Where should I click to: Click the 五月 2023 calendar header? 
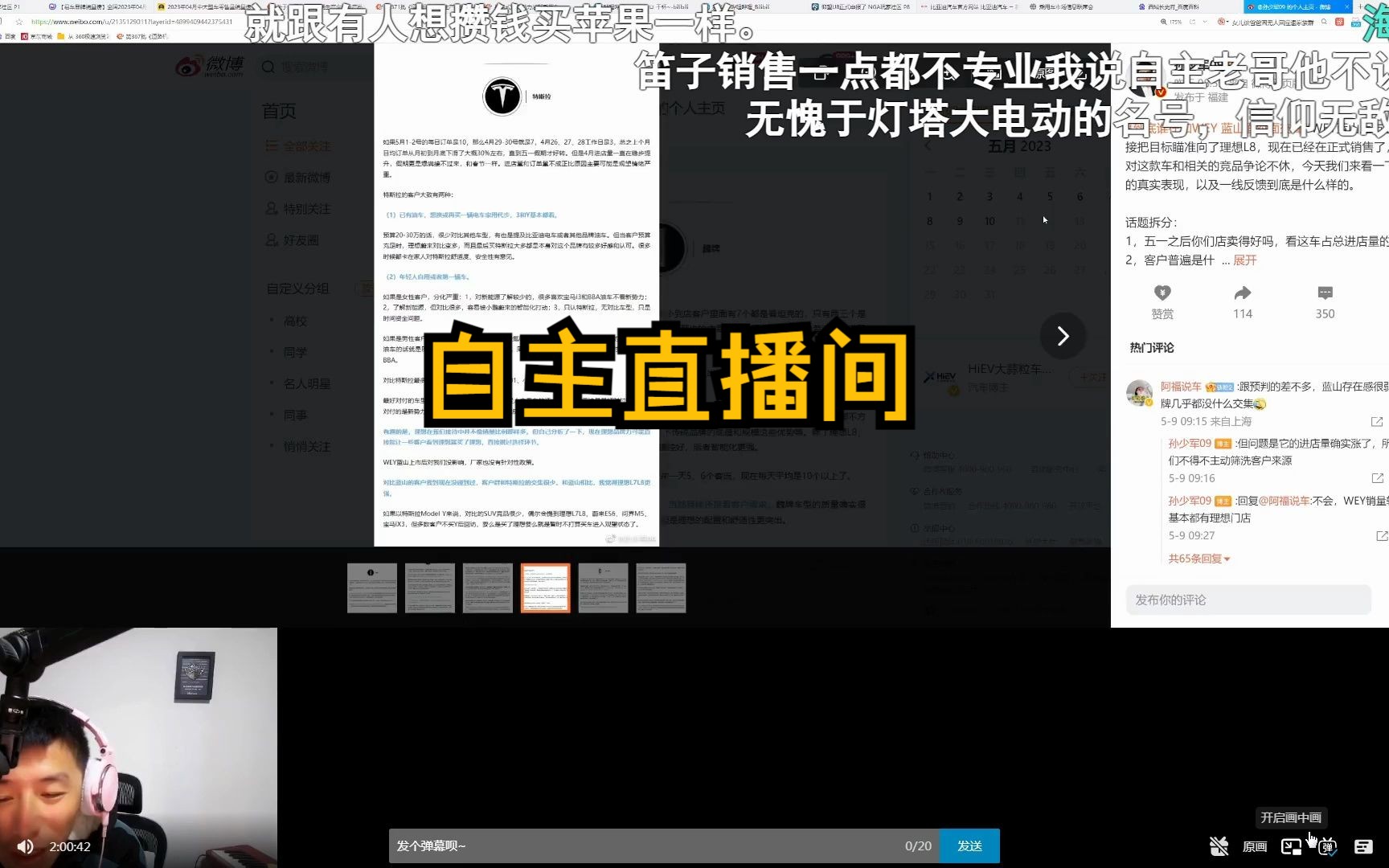pos(1019,146)
